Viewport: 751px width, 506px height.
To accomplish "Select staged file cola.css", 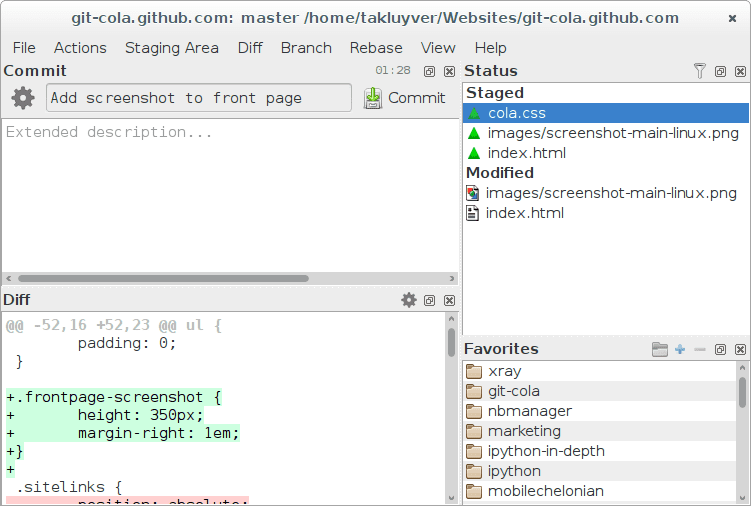I will click(605, 113).
